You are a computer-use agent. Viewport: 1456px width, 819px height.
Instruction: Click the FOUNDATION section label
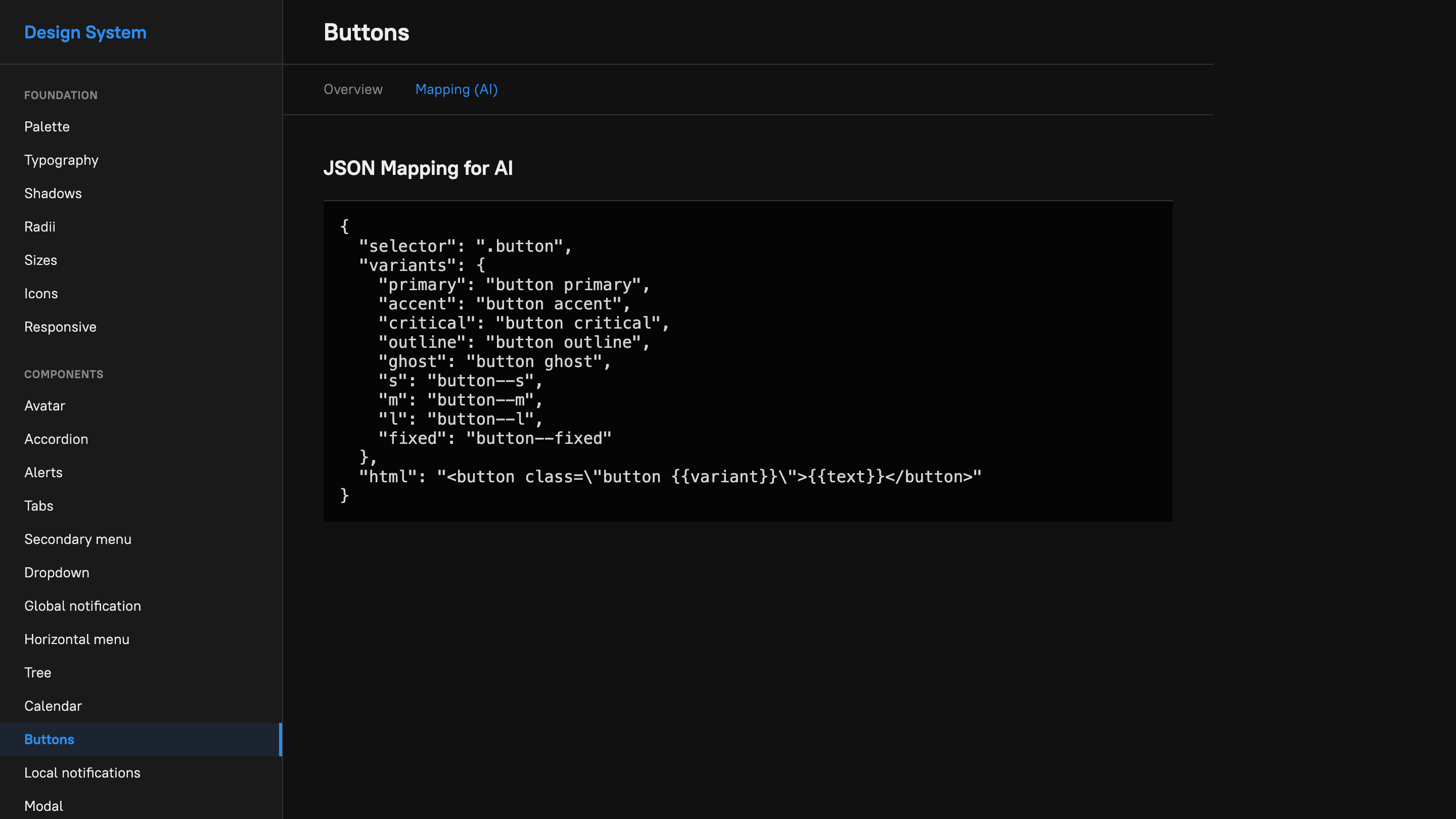pyautogui.click(x=61, y=95)
